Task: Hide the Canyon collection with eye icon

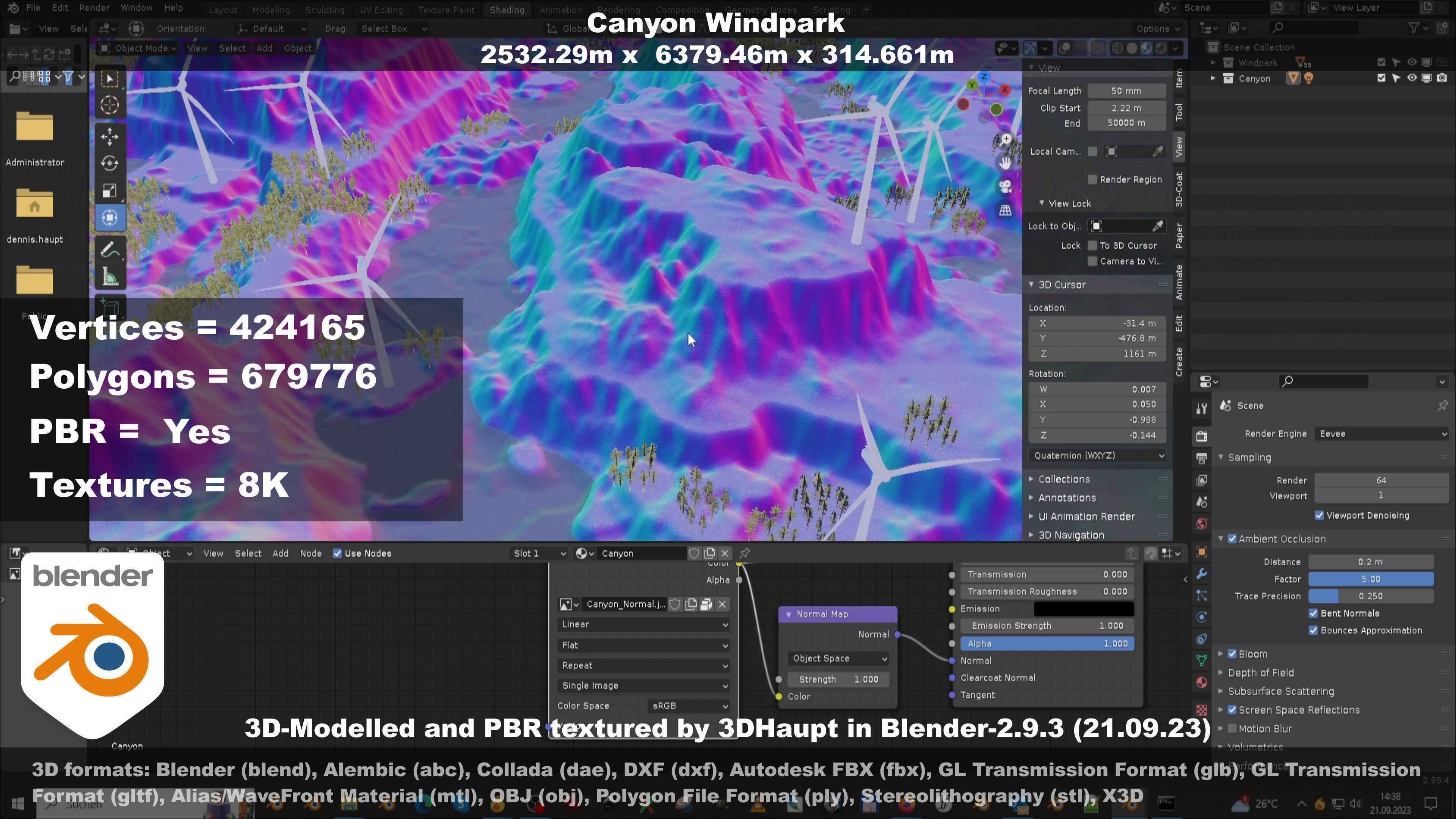Action: pyautogui.click(x=1411, y=78)
